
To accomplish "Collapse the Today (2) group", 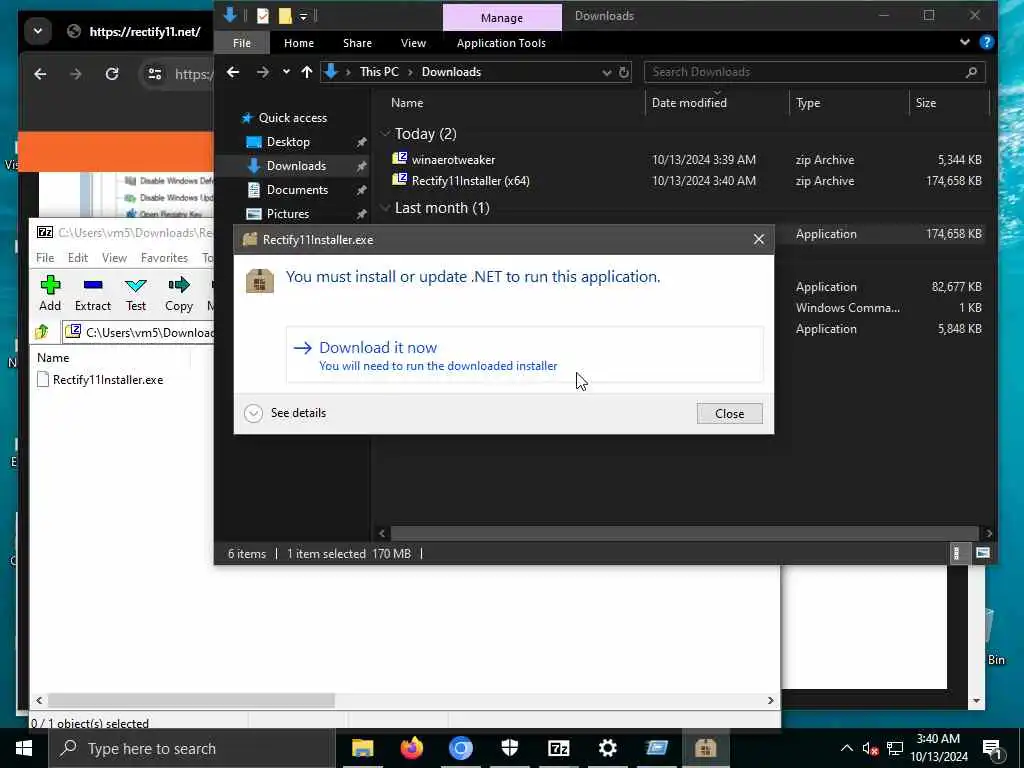I will tap(385, 134).
